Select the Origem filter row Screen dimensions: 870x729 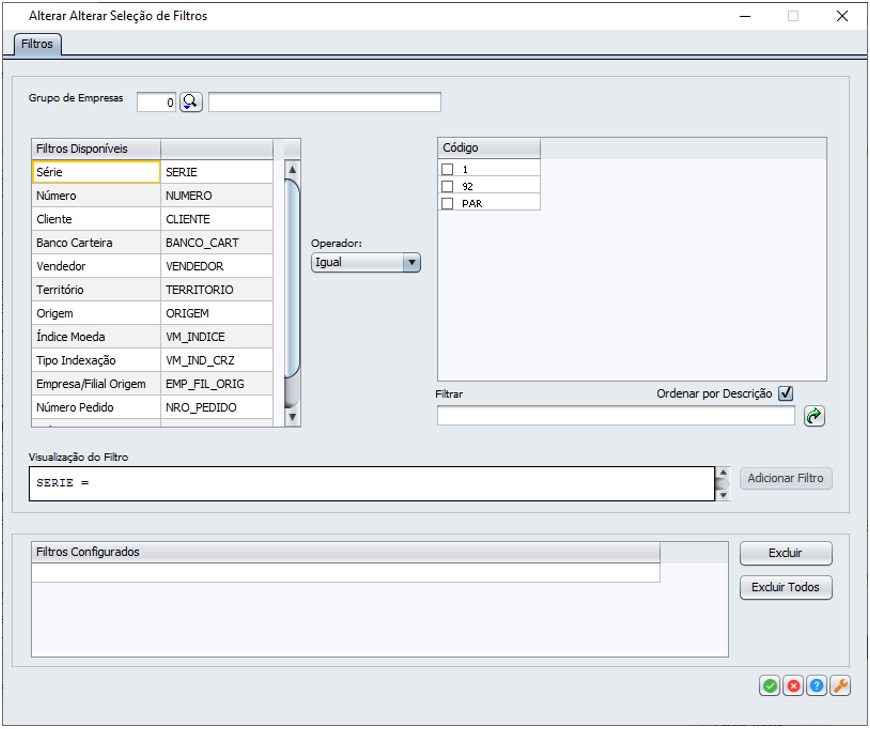tap(152, 313)
